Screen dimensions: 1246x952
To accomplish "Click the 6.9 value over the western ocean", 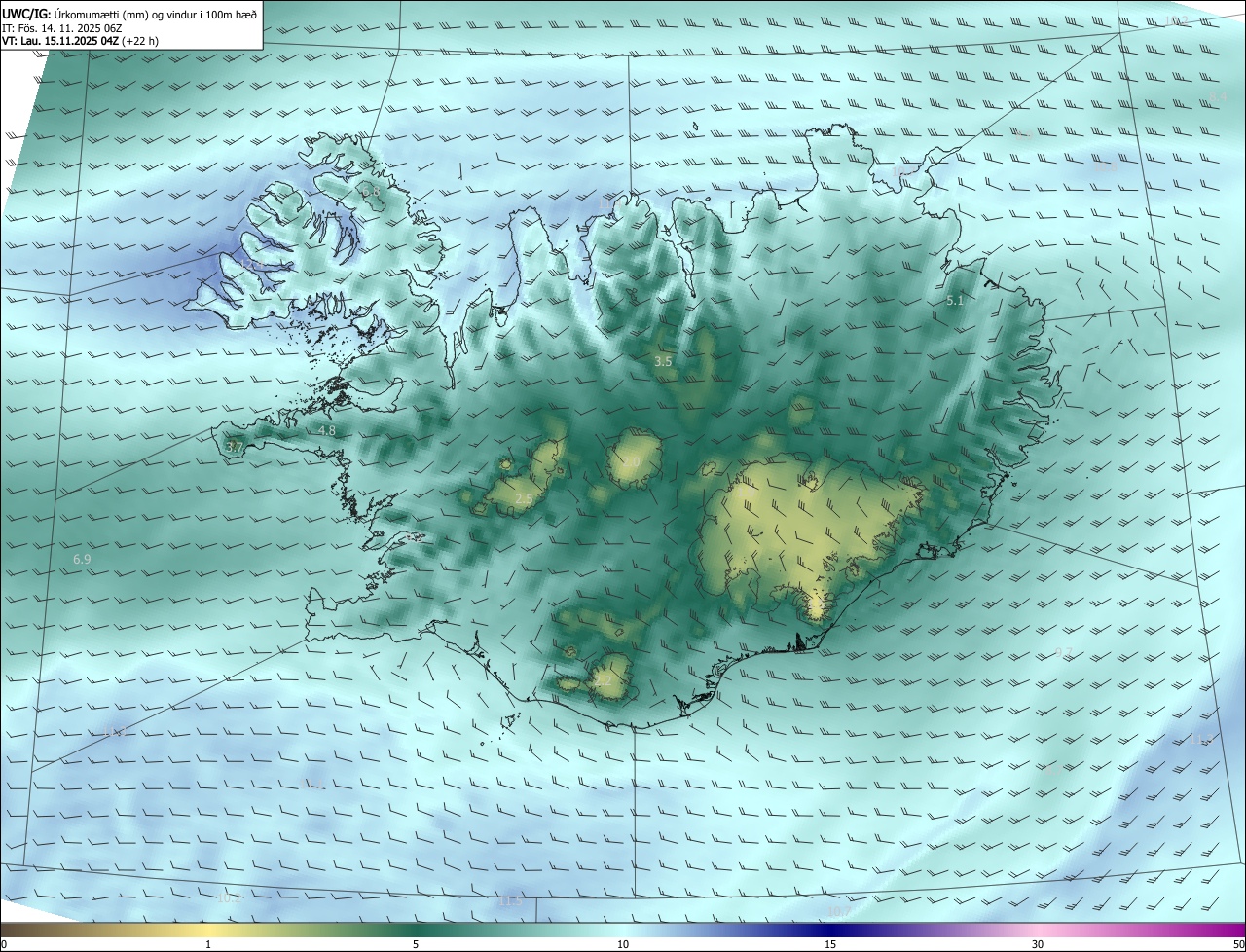I will pos(82,560).
